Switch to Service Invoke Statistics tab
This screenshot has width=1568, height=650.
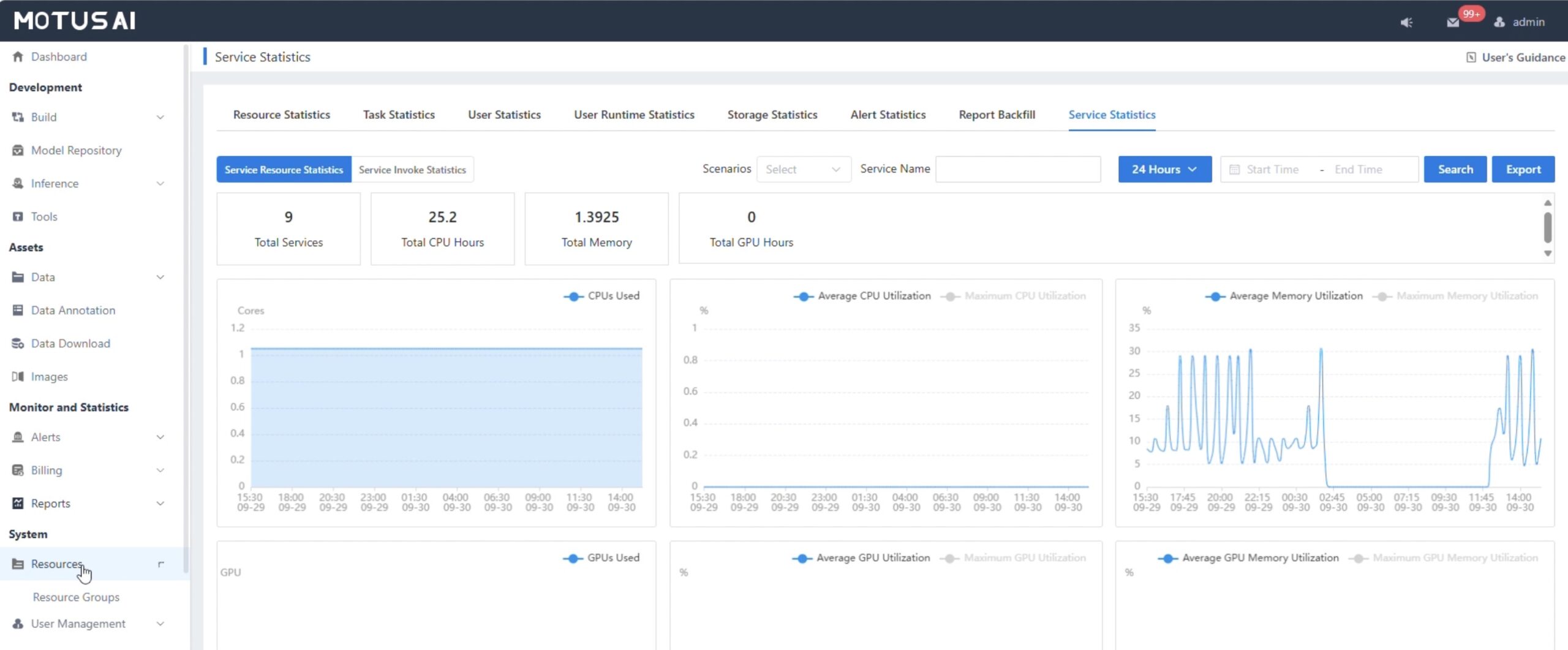[x=412, y=170]
